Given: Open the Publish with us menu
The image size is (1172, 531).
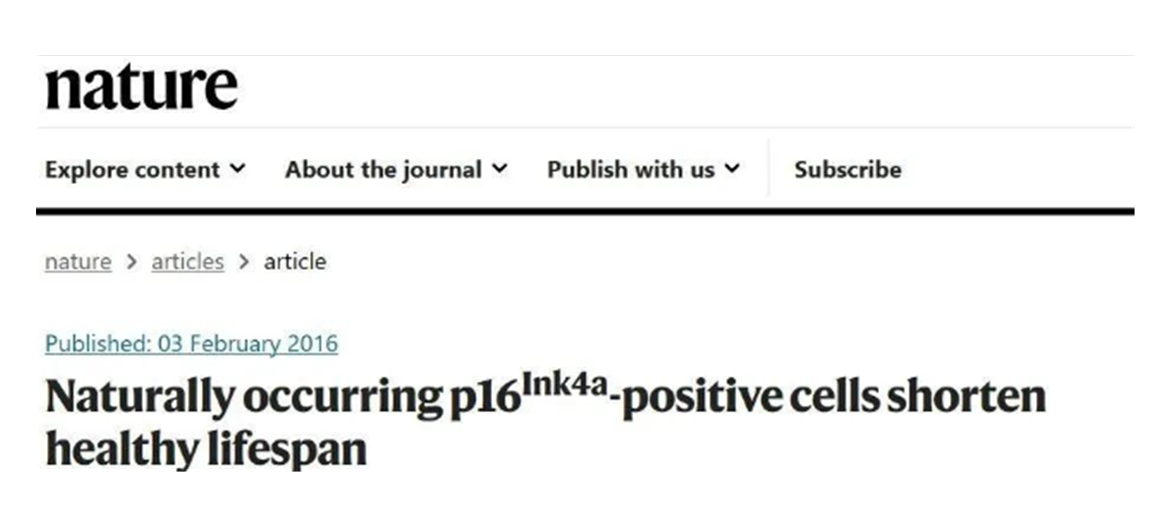Looking at the screenshot, I should coord(630,170).
